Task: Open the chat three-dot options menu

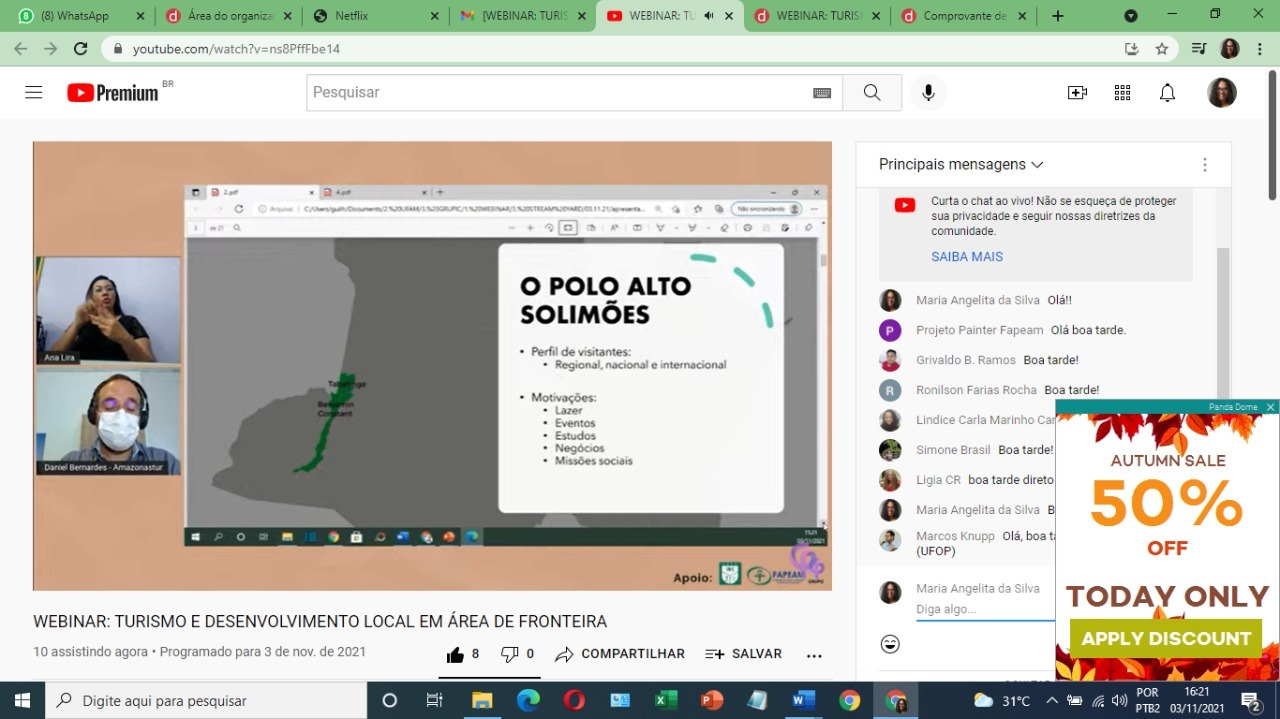Action: [1204, 164]
